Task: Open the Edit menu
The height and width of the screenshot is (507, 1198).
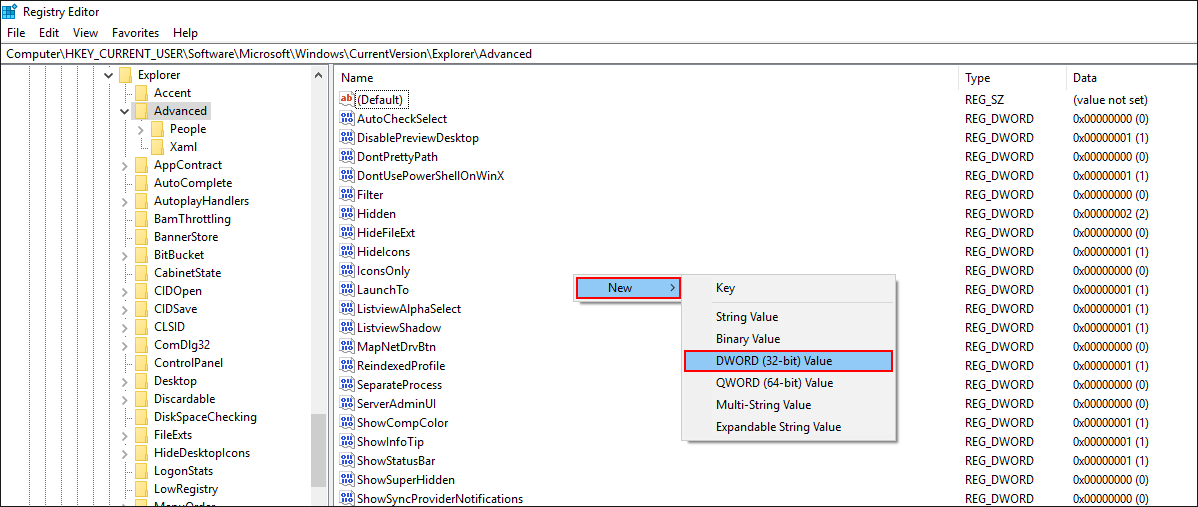Action: tap(49, 33)
